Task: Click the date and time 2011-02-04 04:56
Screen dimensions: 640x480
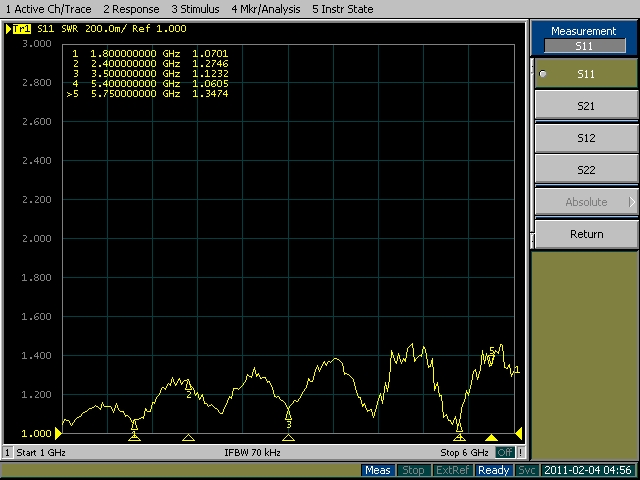Action: pyautogui.click(x=588, y=470)
